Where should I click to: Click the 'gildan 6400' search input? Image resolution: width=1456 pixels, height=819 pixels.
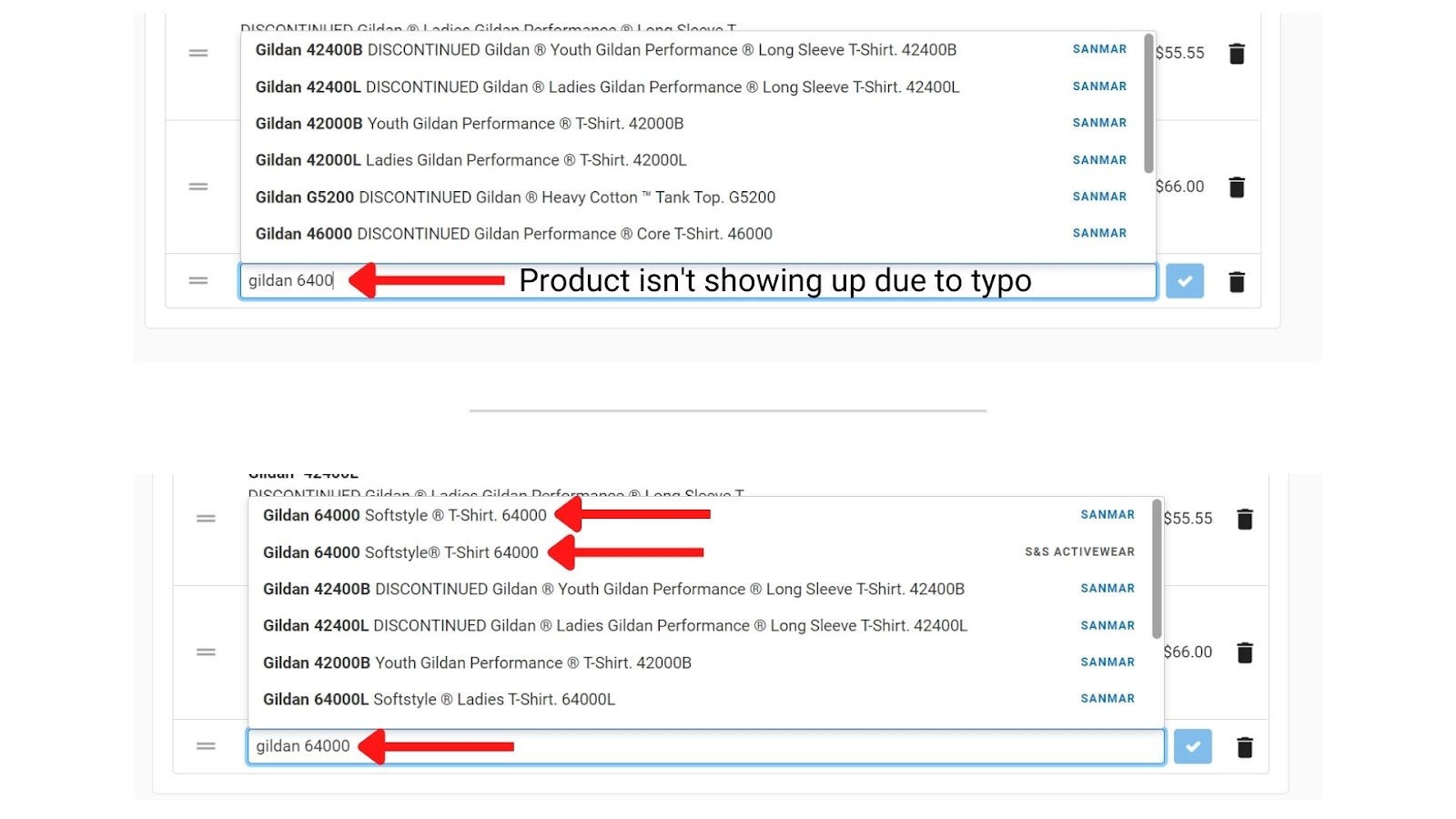[698, 281]
